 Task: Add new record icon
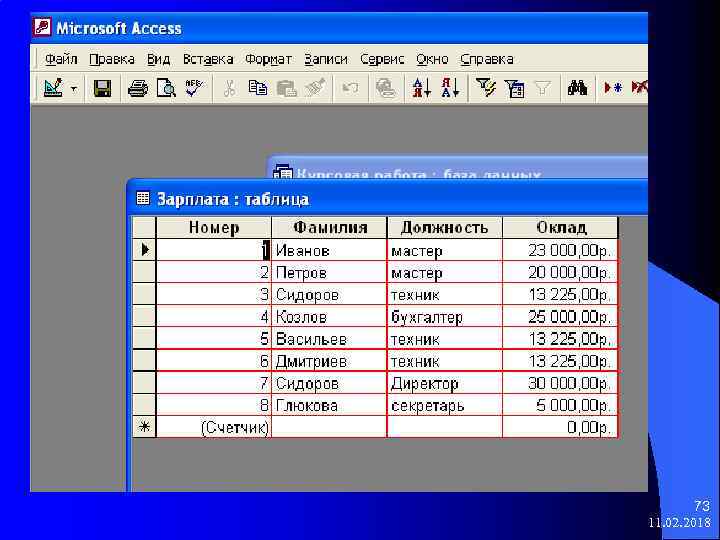tap(613, 88)
